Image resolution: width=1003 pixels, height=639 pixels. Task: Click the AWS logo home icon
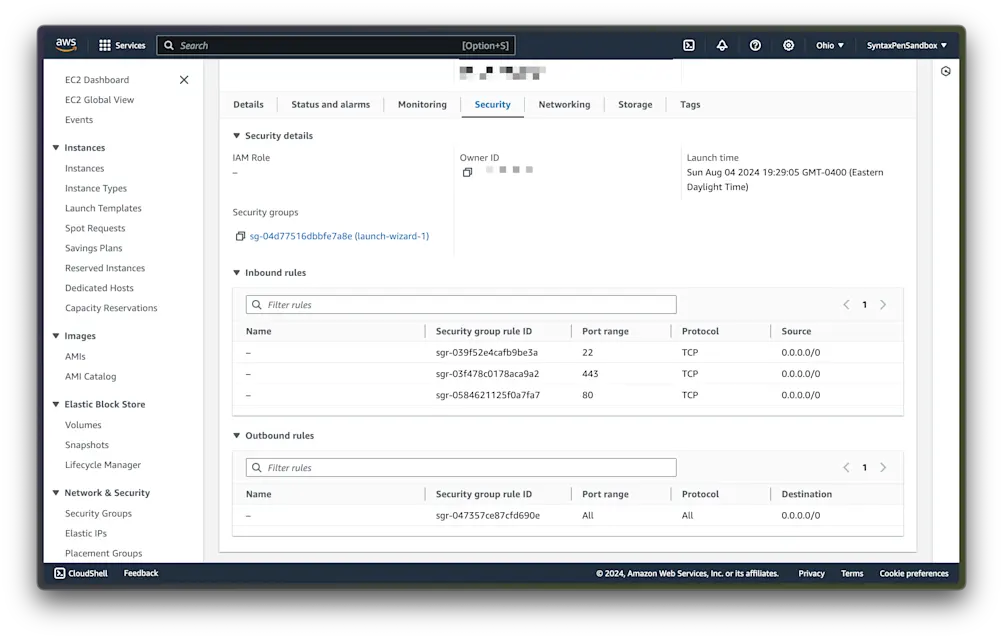point(66,45)
